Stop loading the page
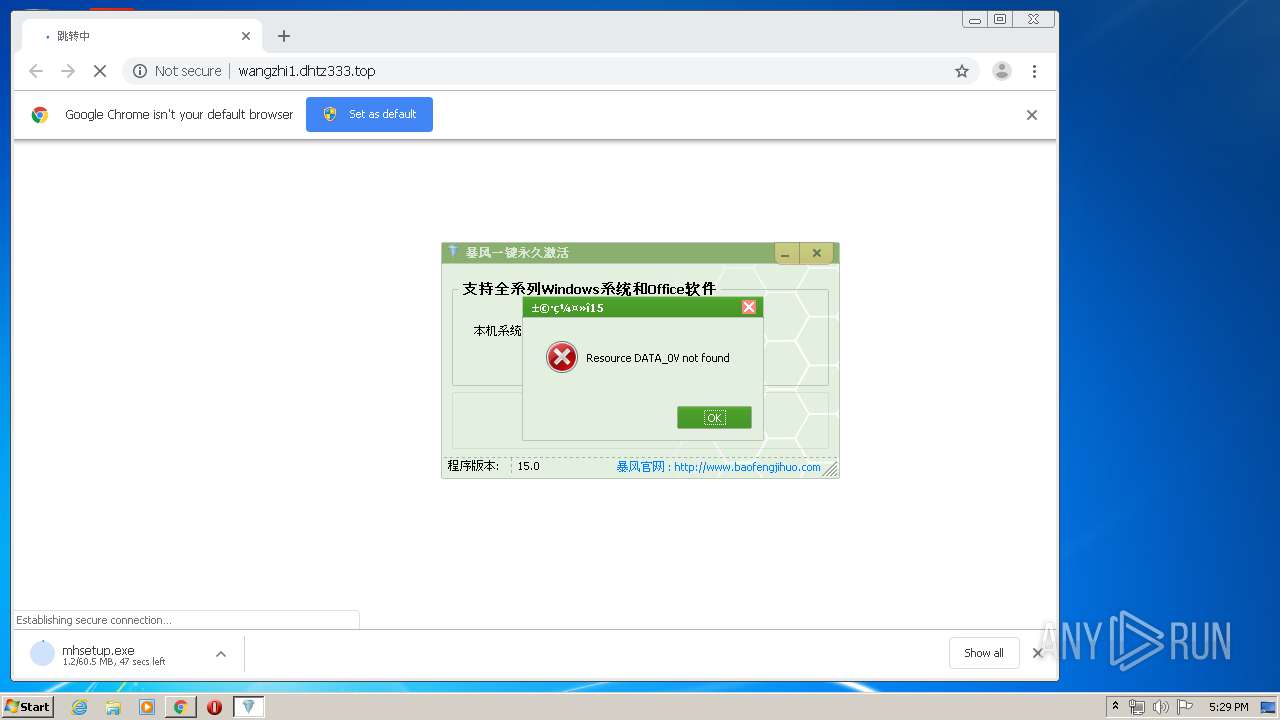This screenshot has height=720, width=1280. pos(100,71)
